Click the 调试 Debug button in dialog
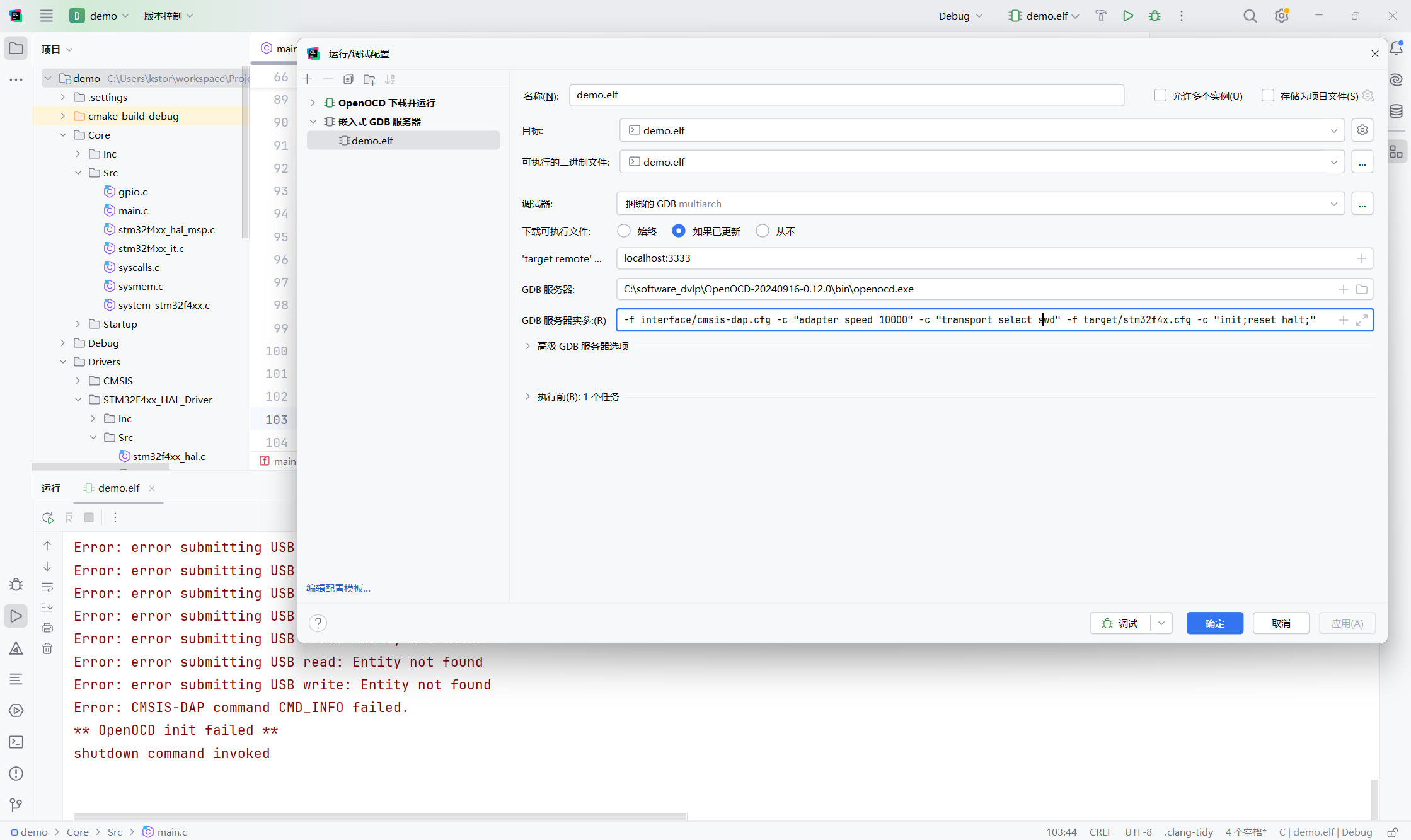This screenshot has height=840, width=1411. pyautogui.click(x=1120, y=623)
